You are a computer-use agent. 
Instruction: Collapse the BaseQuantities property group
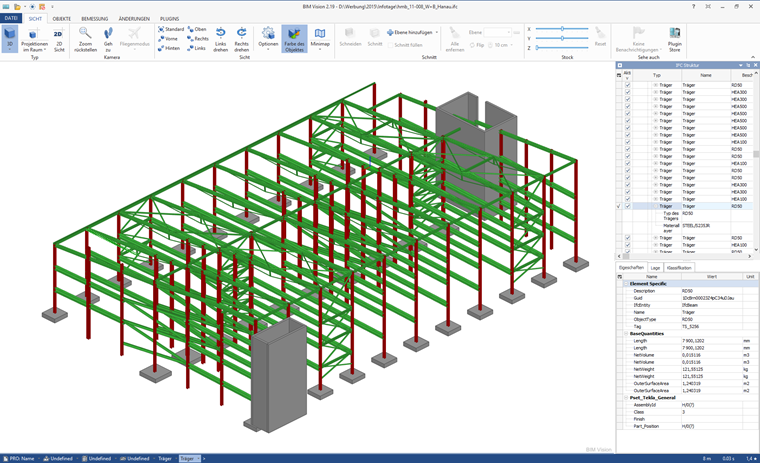pyautogui.click(x=626, y=334)
